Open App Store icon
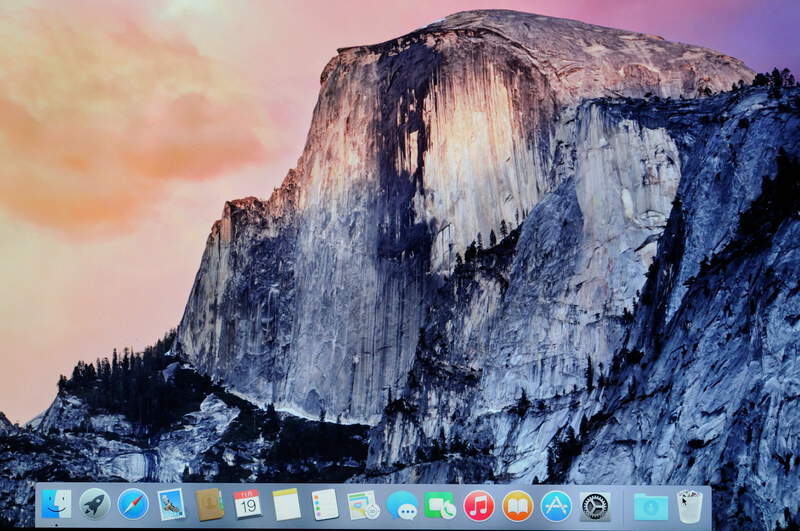Screen dimensions: 800x531 coord(556,506)
